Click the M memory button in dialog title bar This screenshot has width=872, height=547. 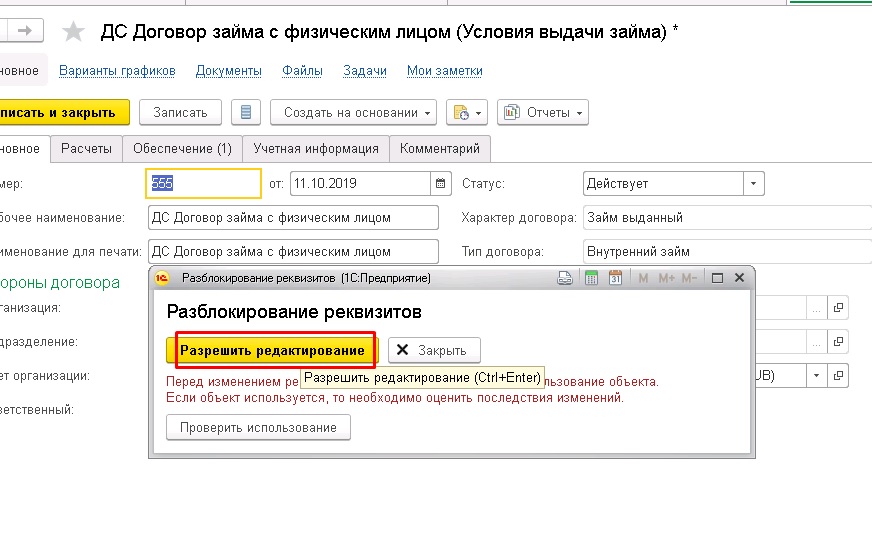[643, 278]
